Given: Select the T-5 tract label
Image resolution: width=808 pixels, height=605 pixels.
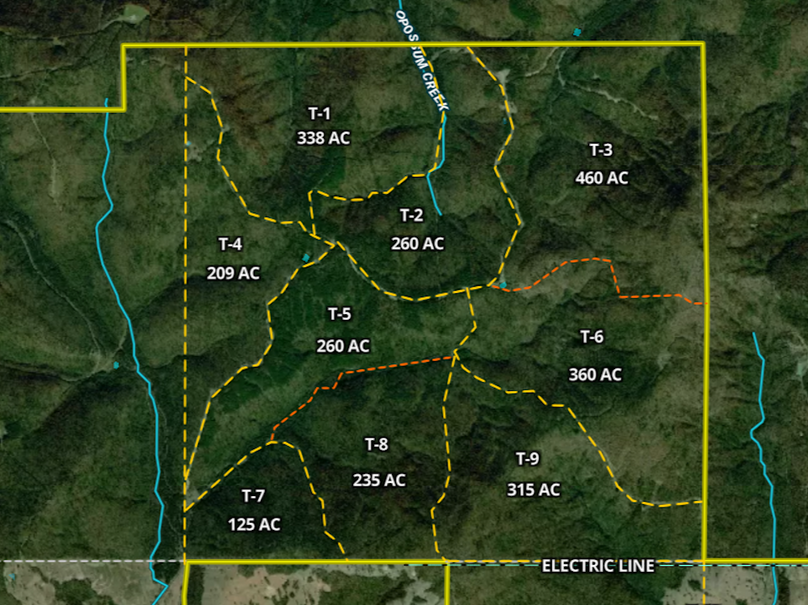Looking at the screenshot, I should 339,314.
